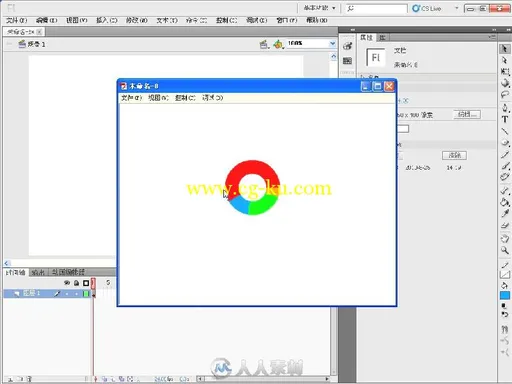Toggle onion skin outlines button
512x384 pixels.
pos(113,379)
